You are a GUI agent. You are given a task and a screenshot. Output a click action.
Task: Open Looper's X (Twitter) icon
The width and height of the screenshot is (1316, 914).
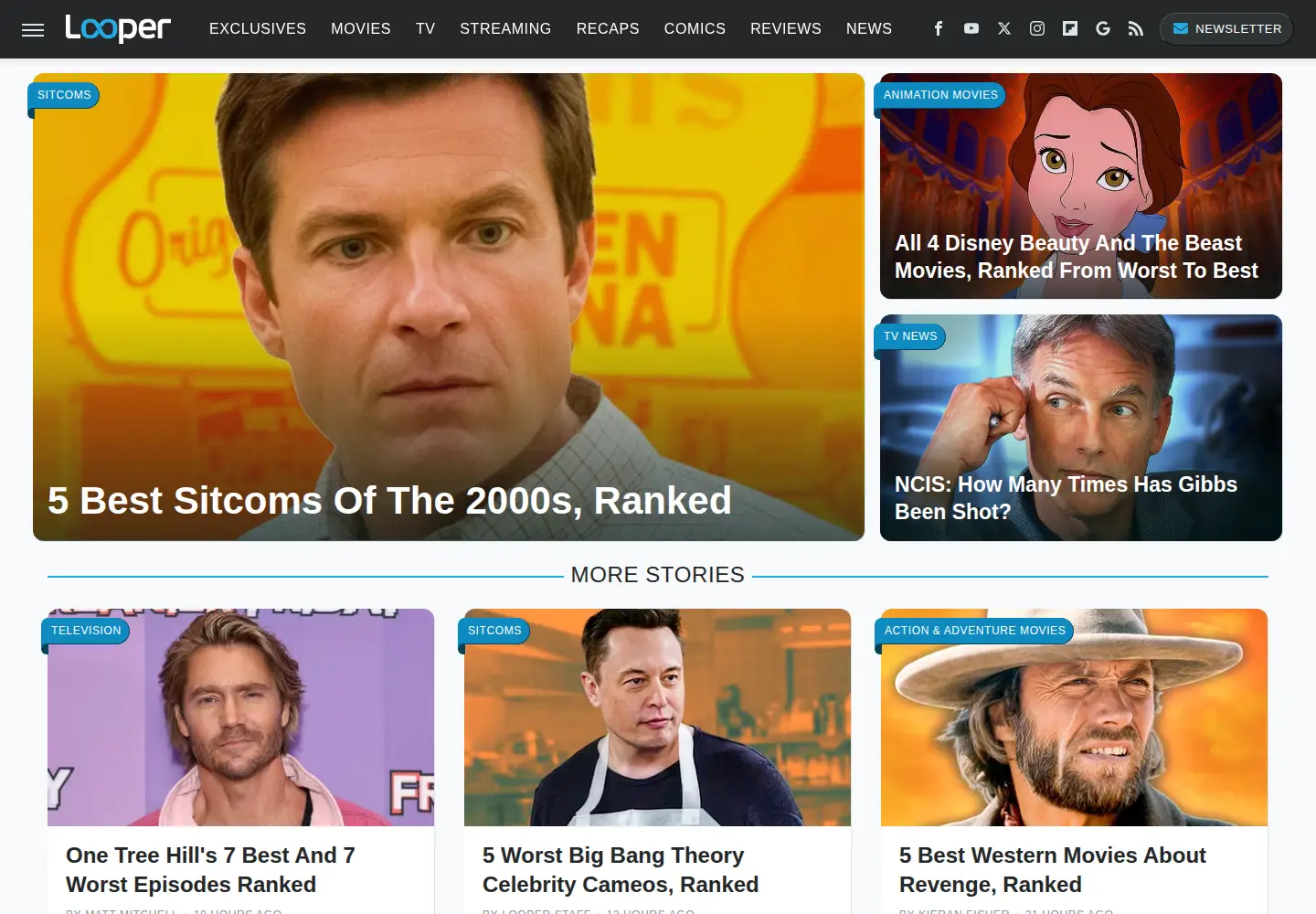click(x=1004, y=28)
